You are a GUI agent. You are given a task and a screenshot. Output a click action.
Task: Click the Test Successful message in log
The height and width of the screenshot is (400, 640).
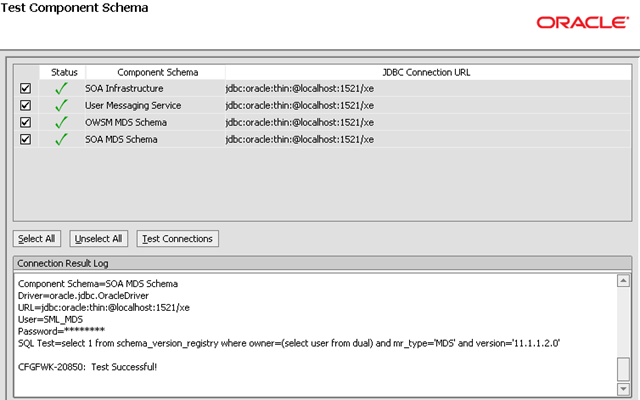pos(88,368)
